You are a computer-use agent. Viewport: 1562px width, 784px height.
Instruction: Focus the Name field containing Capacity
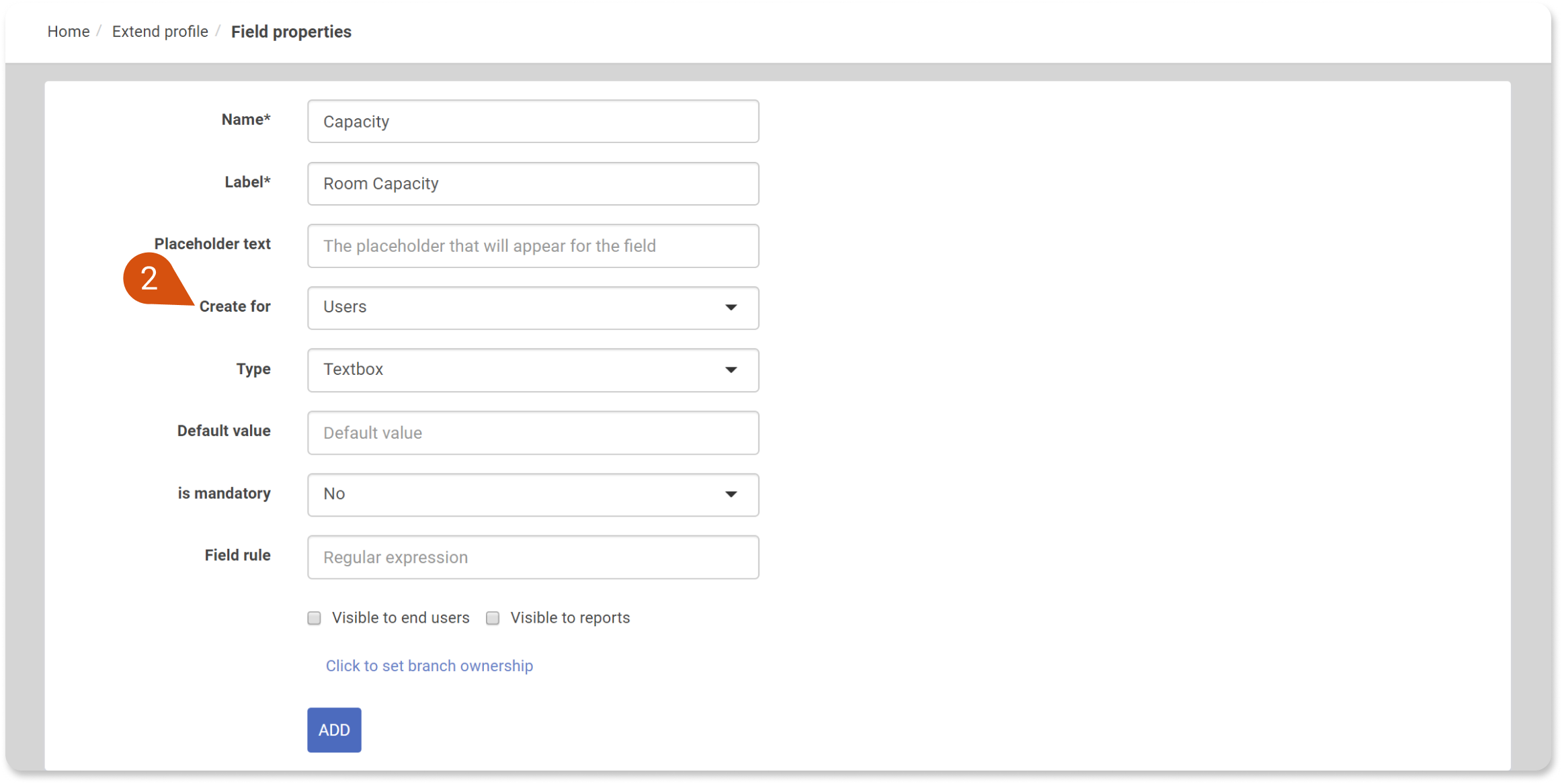point(533,122)
